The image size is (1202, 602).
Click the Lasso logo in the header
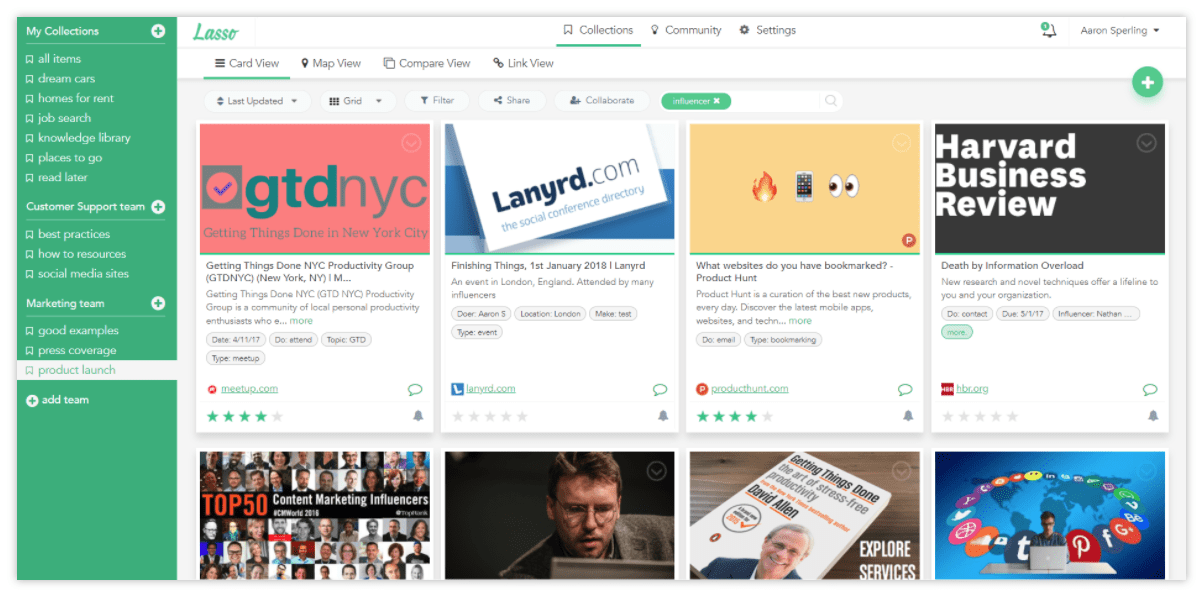pyautogui.click(x=215, y=31)
